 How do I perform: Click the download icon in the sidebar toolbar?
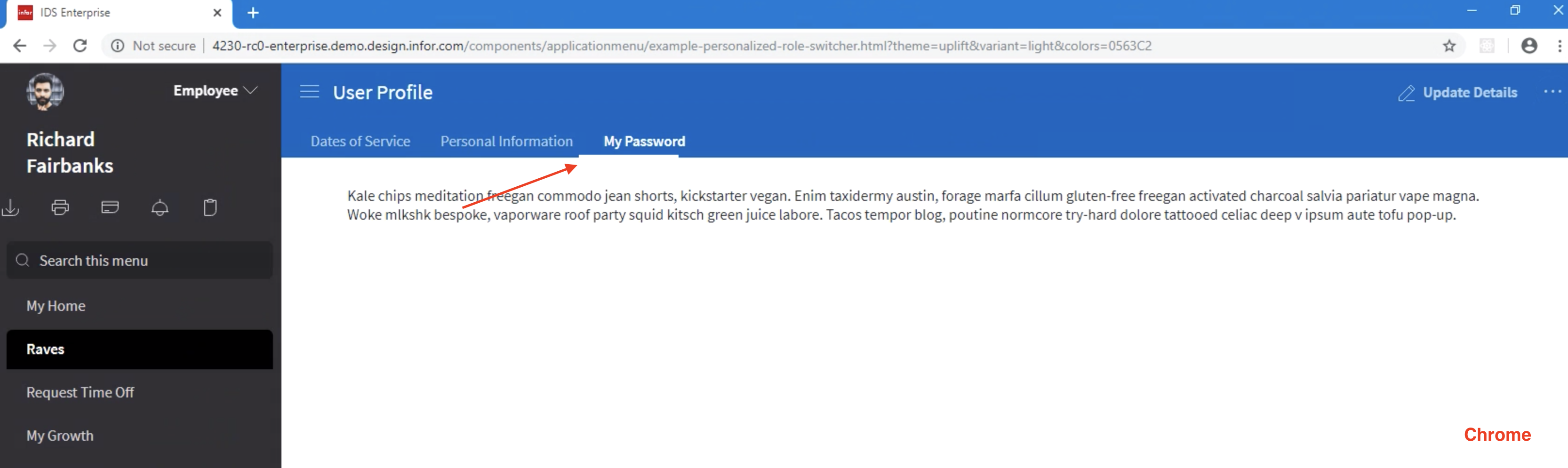pyautogui.click(x=10, y=207)
